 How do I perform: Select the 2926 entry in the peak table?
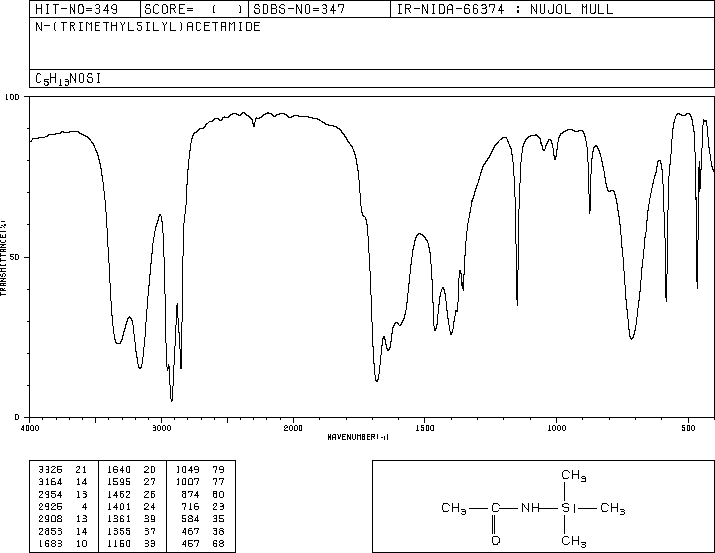point(50,506)
